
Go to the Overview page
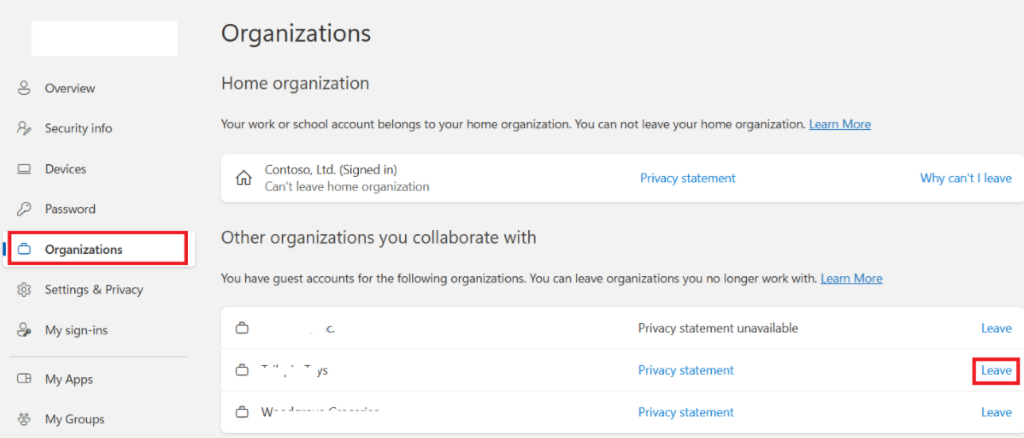[70, 88]
